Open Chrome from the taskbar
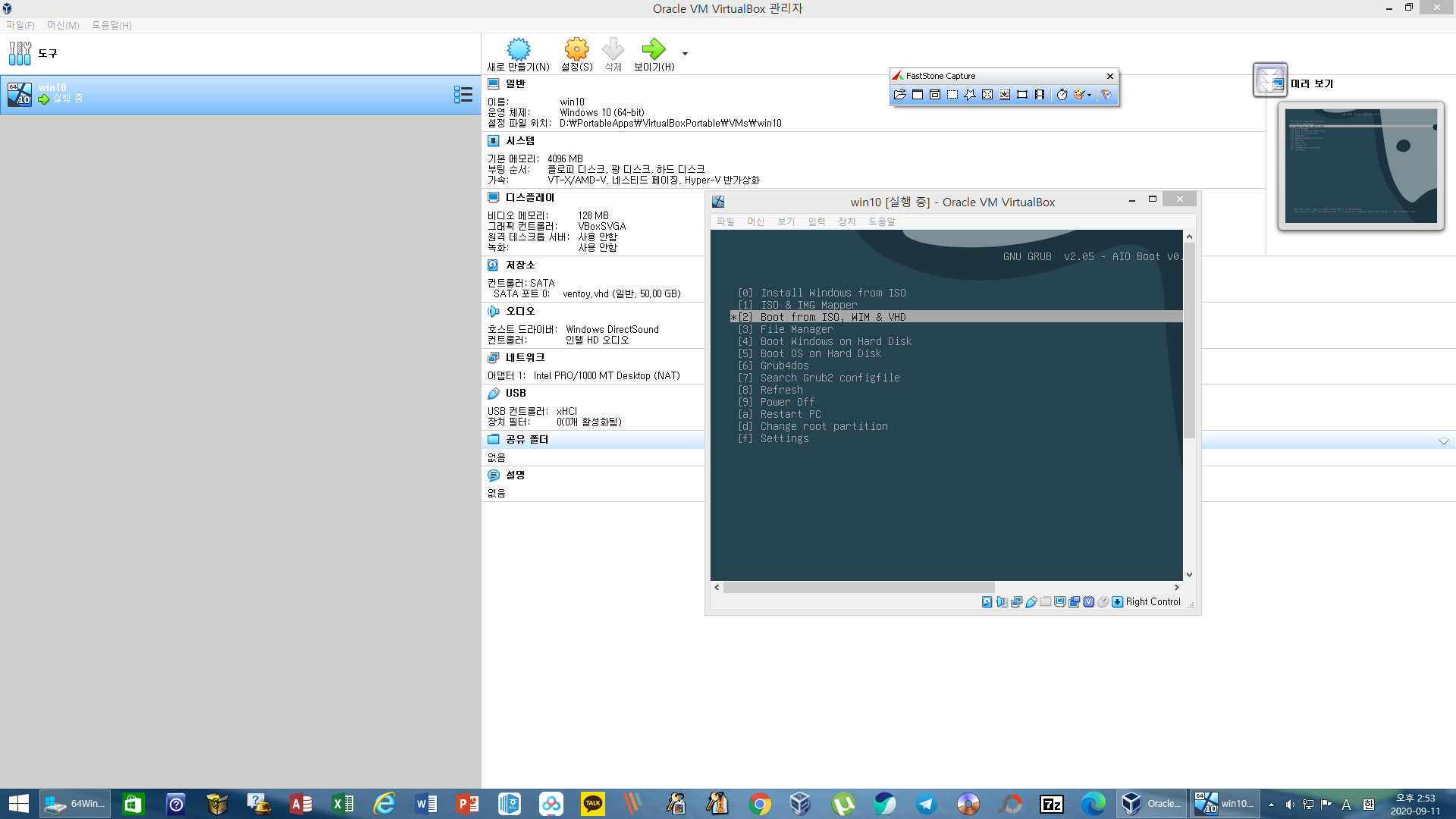 coord(759,804)
